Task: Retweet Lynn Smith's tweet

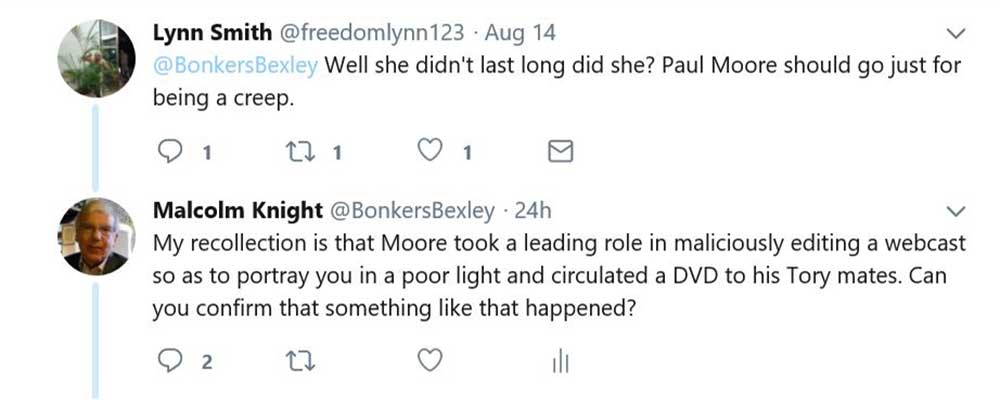Action: click(298, 153)
